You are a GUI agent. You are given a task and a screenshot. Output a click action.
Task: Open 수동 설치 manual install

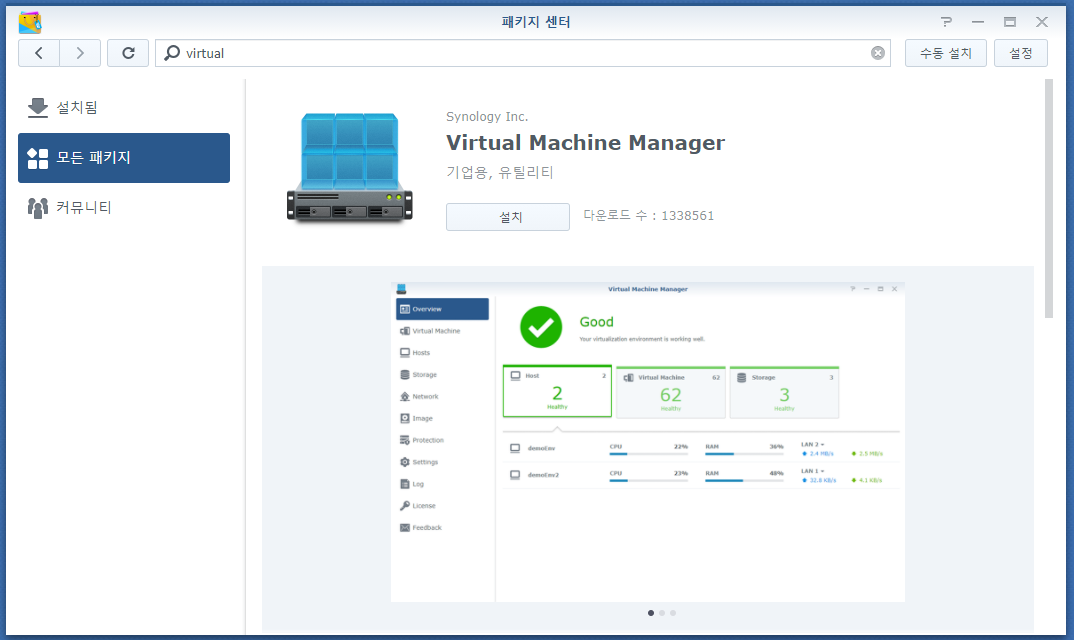(x=945, y=53)
